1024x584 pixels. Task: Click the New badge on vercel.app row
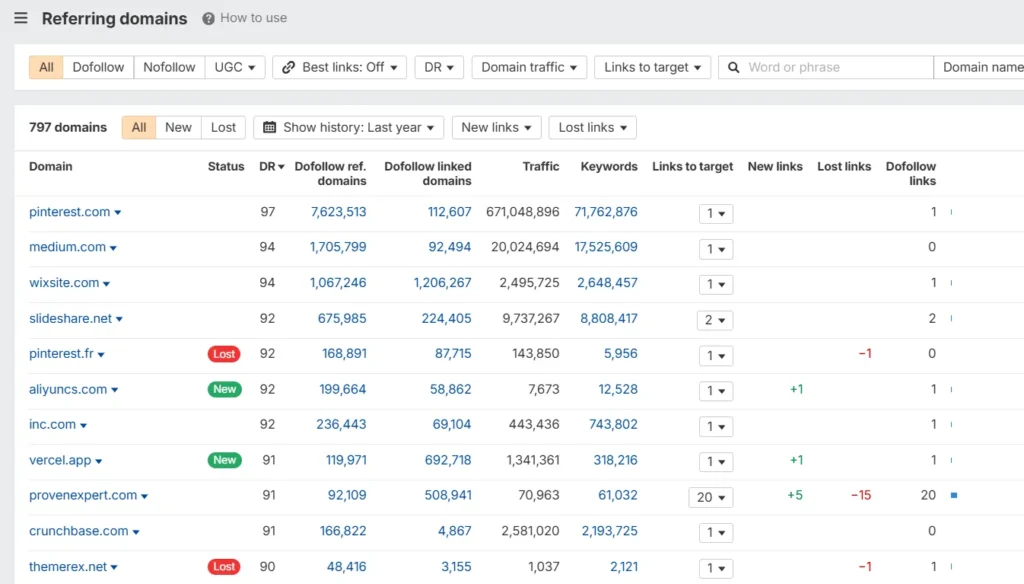click(225, 460)
